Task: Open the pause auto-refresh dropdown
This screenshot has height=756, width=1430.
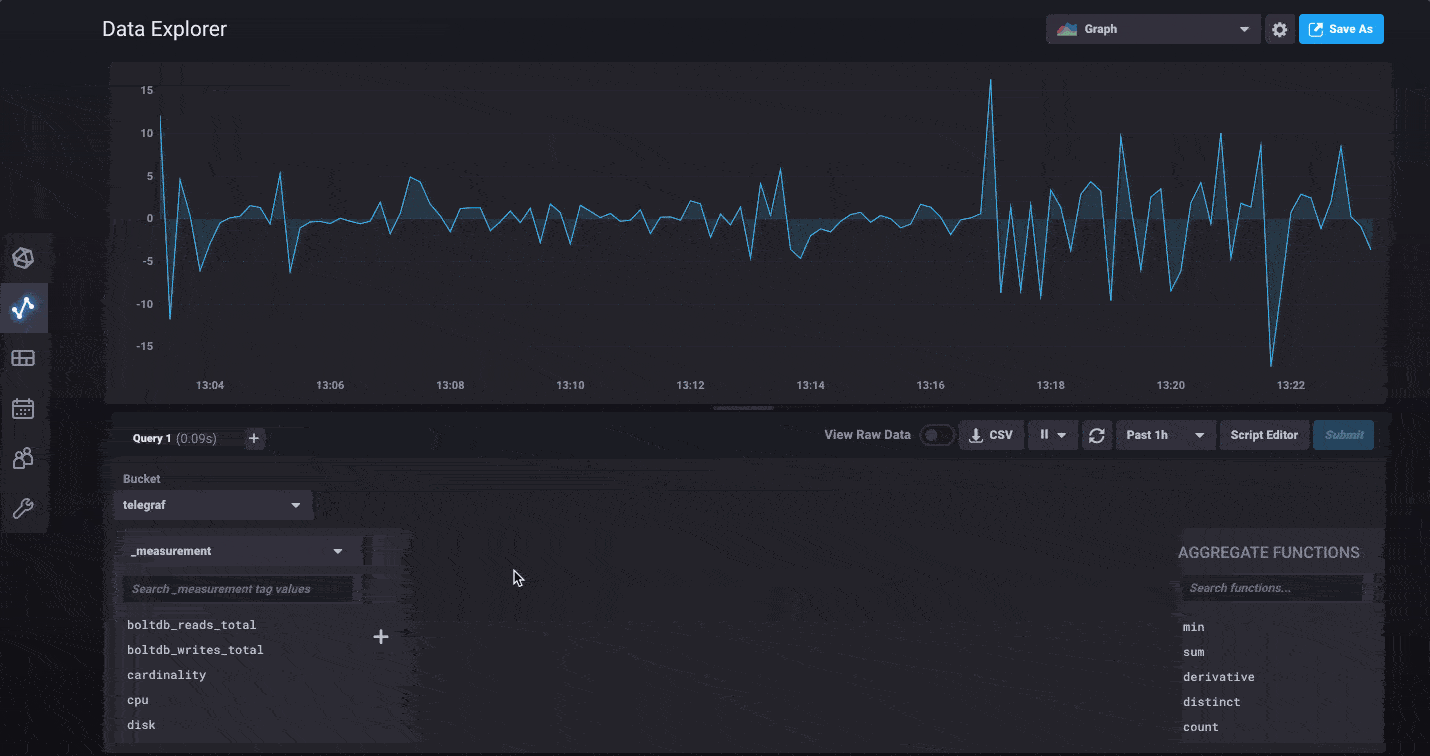Action: [x=1051, y=435]
